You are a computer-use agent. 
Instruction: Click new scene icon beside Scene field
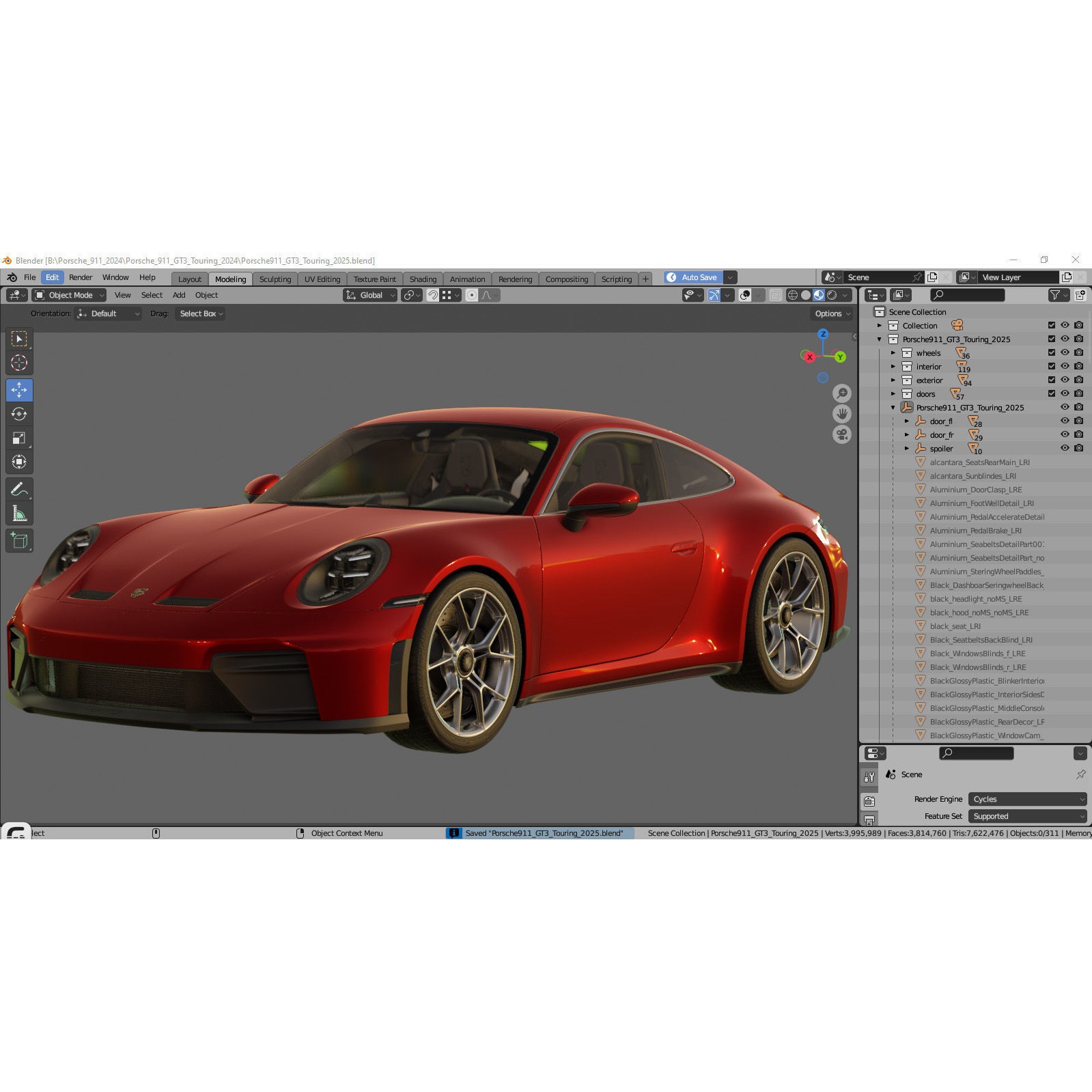pyautogui.click(x=932, y=277)
